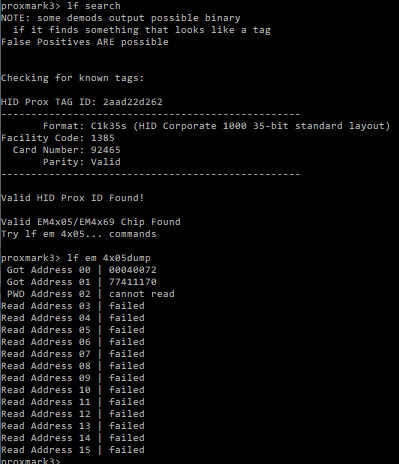Image resolution: width=399 pixels, height=464 pixels.
Task: Click 'Valid HID Prox ID Found!' message
Action: coord(72,198)
